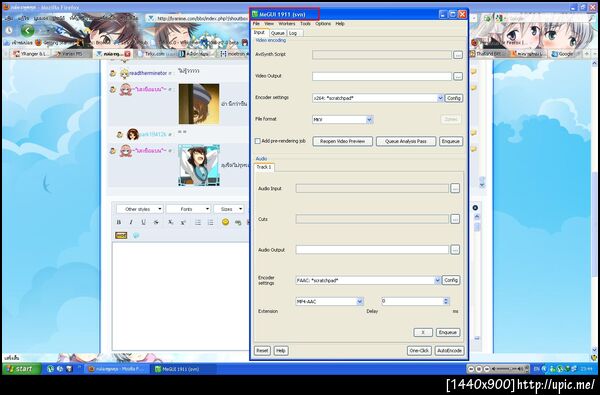Click the Video Output text field
The width and height of the screenshot is (600, 395).
coord(382,77)
